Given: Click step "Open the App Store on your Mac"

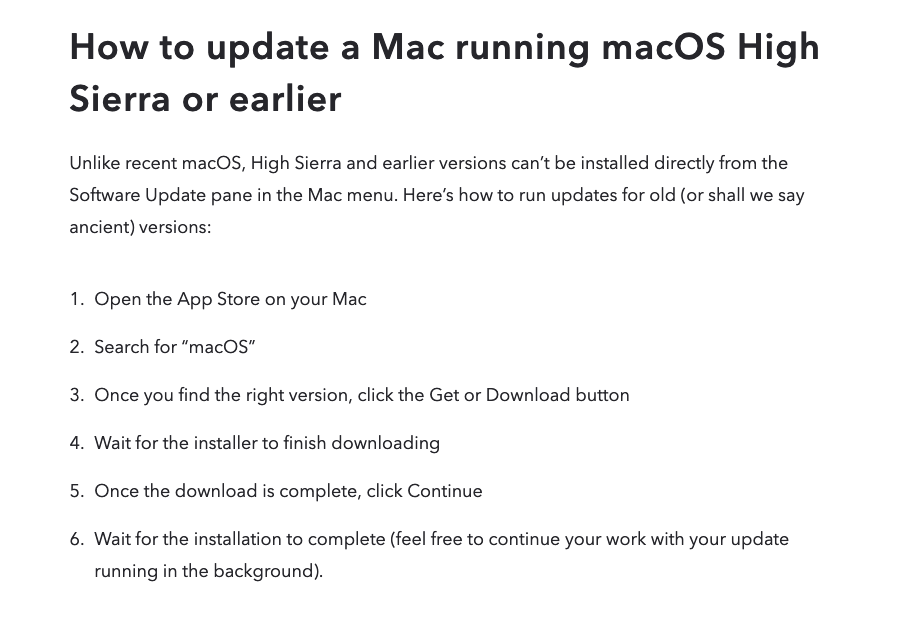Looking at the screenshot, I should (230, 299).
